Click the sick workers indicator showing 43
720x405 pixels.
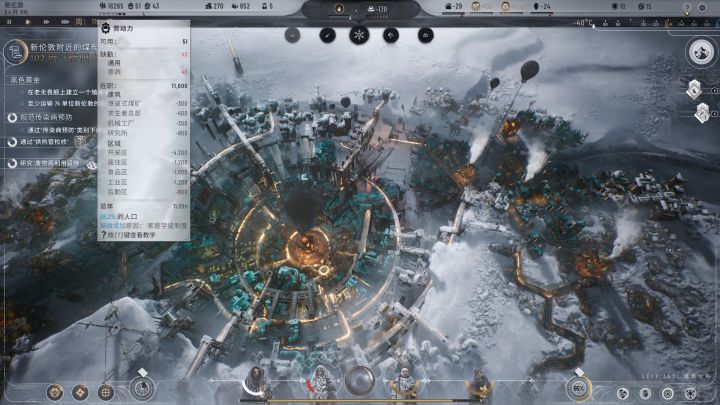tap(152, 6)
